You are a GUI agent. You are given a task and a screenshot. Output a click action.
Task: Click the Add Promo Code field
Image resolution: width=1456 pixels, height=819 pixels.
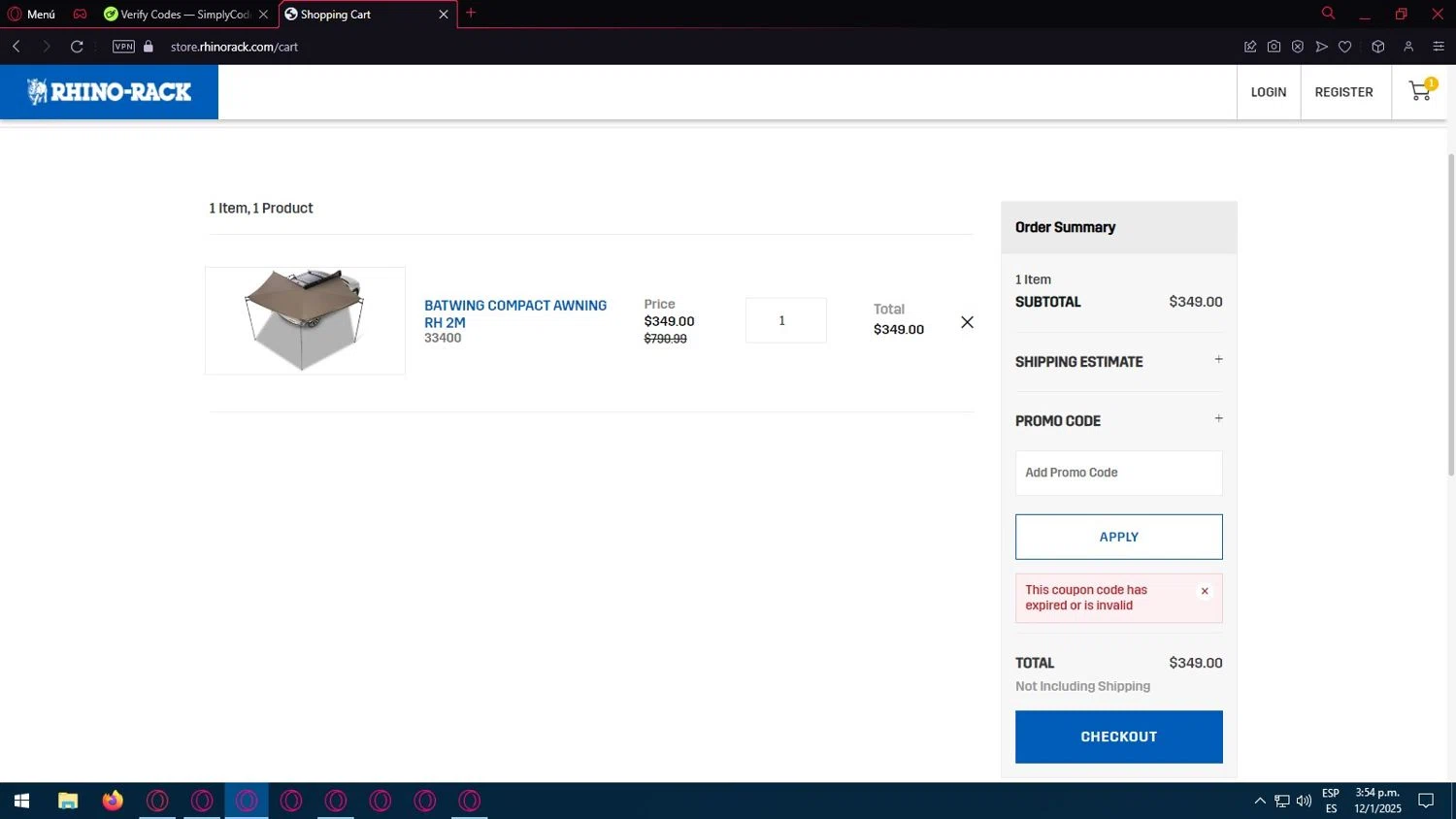(x=1118, y=473)
